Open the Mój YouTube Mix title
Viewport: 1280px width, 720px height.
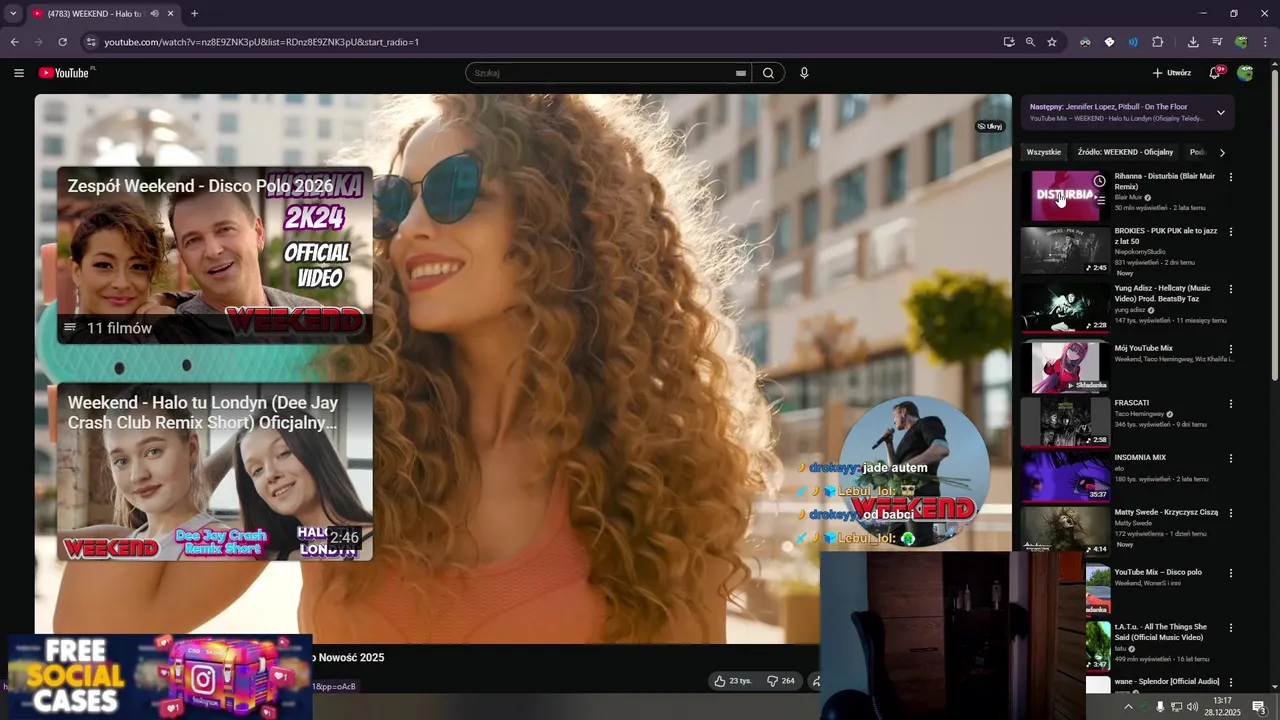click(x=1144, y=348)
